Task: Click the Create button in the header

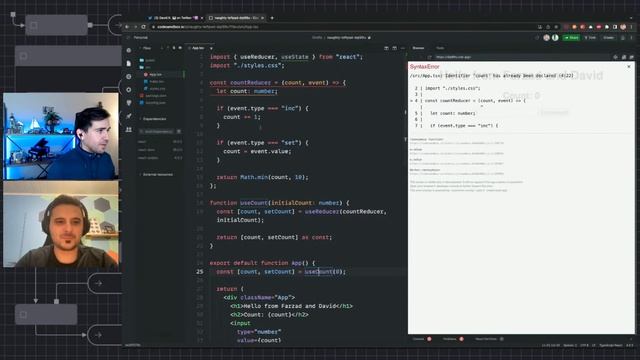Action: pyautogui.click(x=609, y=38)
